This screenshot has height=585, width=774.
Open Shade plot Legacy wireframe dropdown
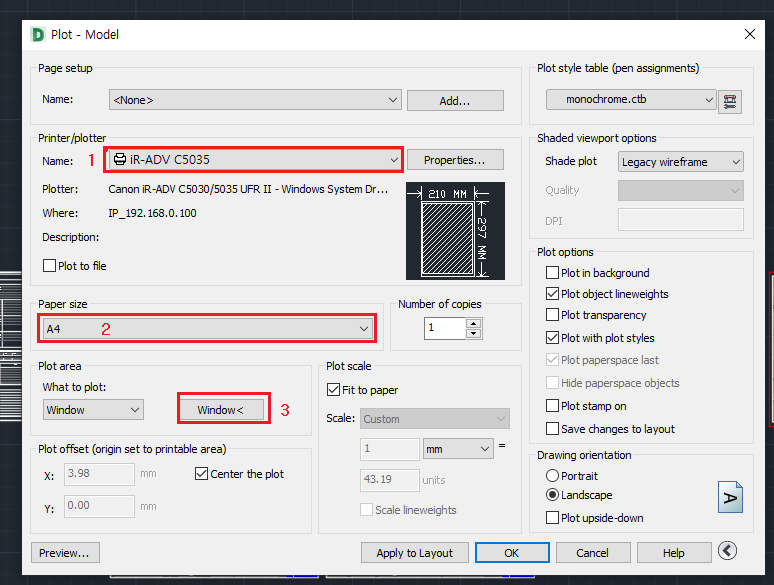click(x=681, y=162)
